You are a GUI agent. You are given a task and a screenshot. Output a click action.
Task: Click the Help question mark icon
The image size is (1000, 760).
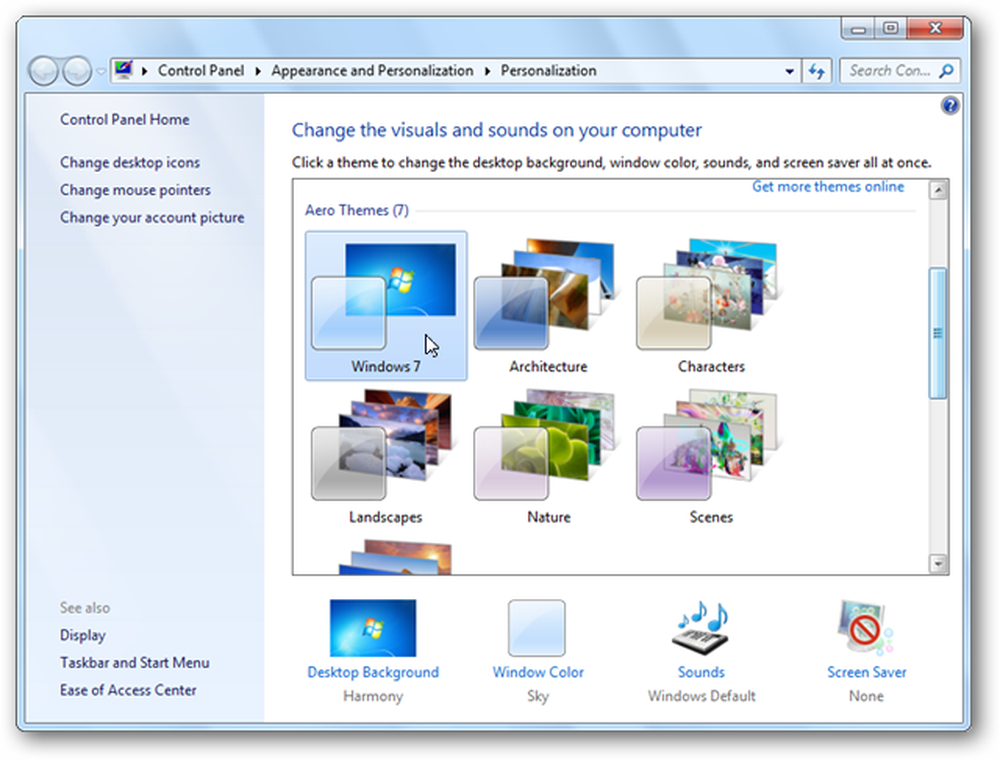[x=950, y=105]
